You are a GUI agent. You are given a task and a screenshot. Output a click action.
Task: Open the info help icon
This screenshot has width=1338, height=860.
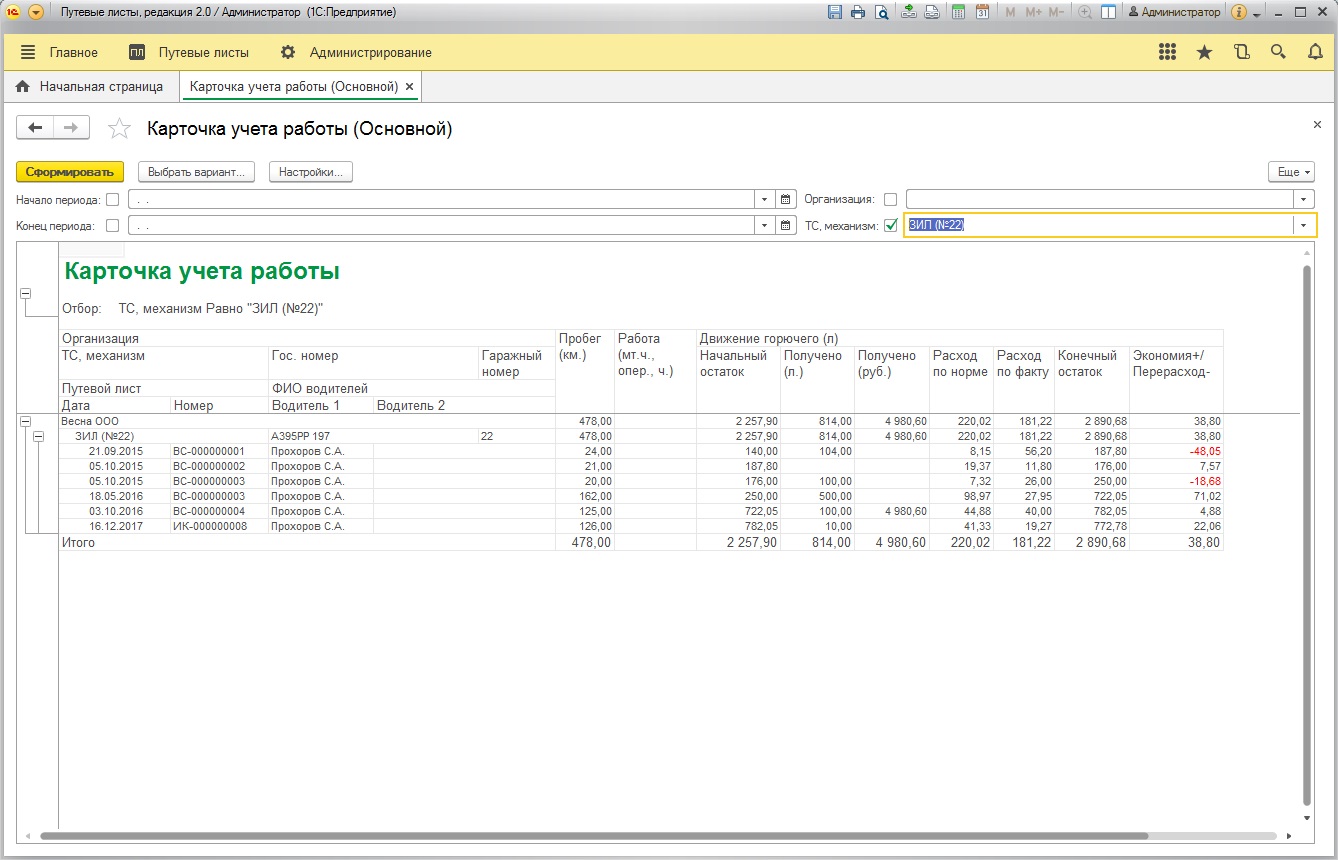[1239, 12]
